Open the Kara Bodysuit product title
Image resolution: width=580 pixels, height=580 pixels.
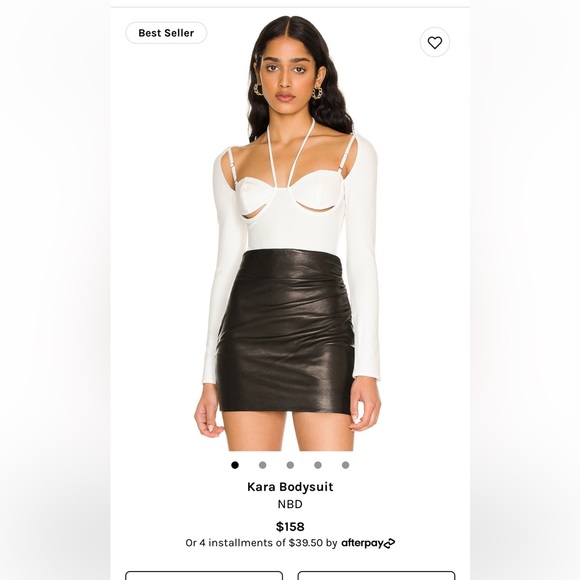coord(290,487)
